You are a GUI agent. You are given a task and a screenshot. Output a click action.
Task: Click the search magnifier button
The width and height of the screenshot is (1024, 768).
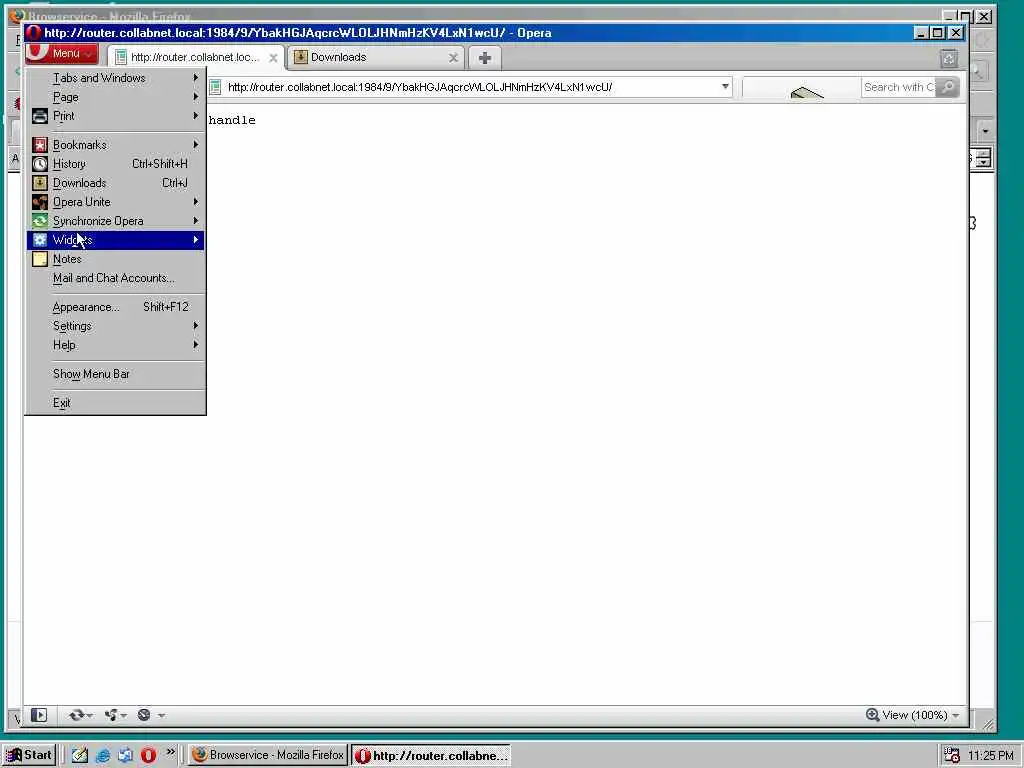(947, 88)
